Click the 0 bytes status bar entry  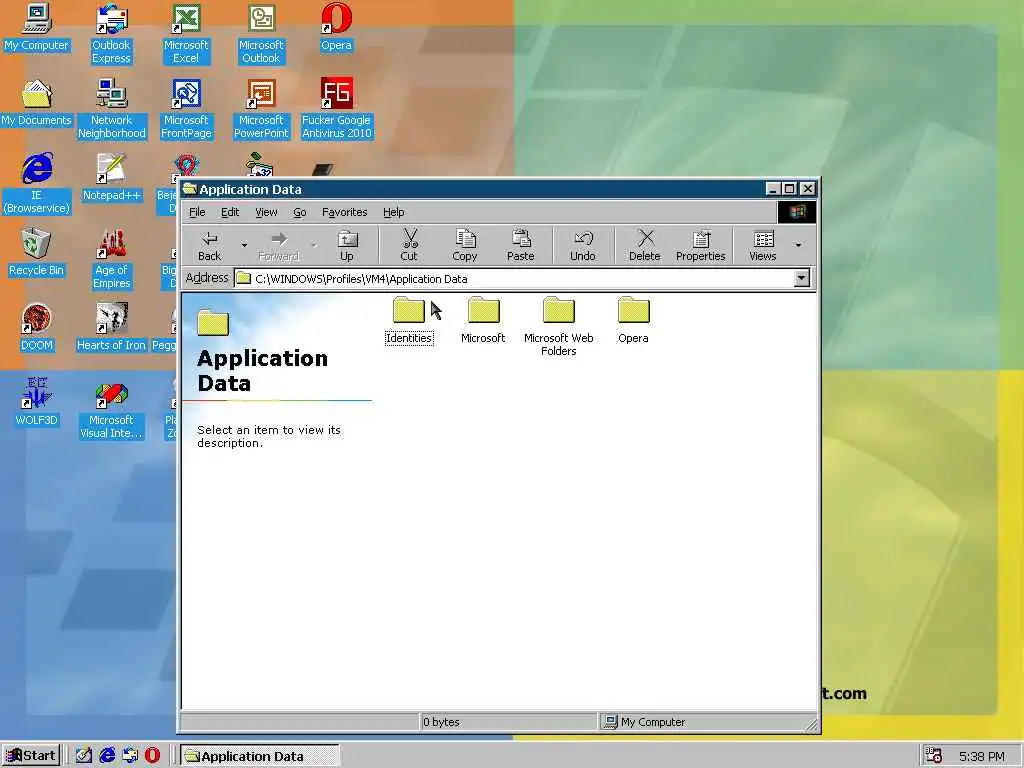(507, 722)
